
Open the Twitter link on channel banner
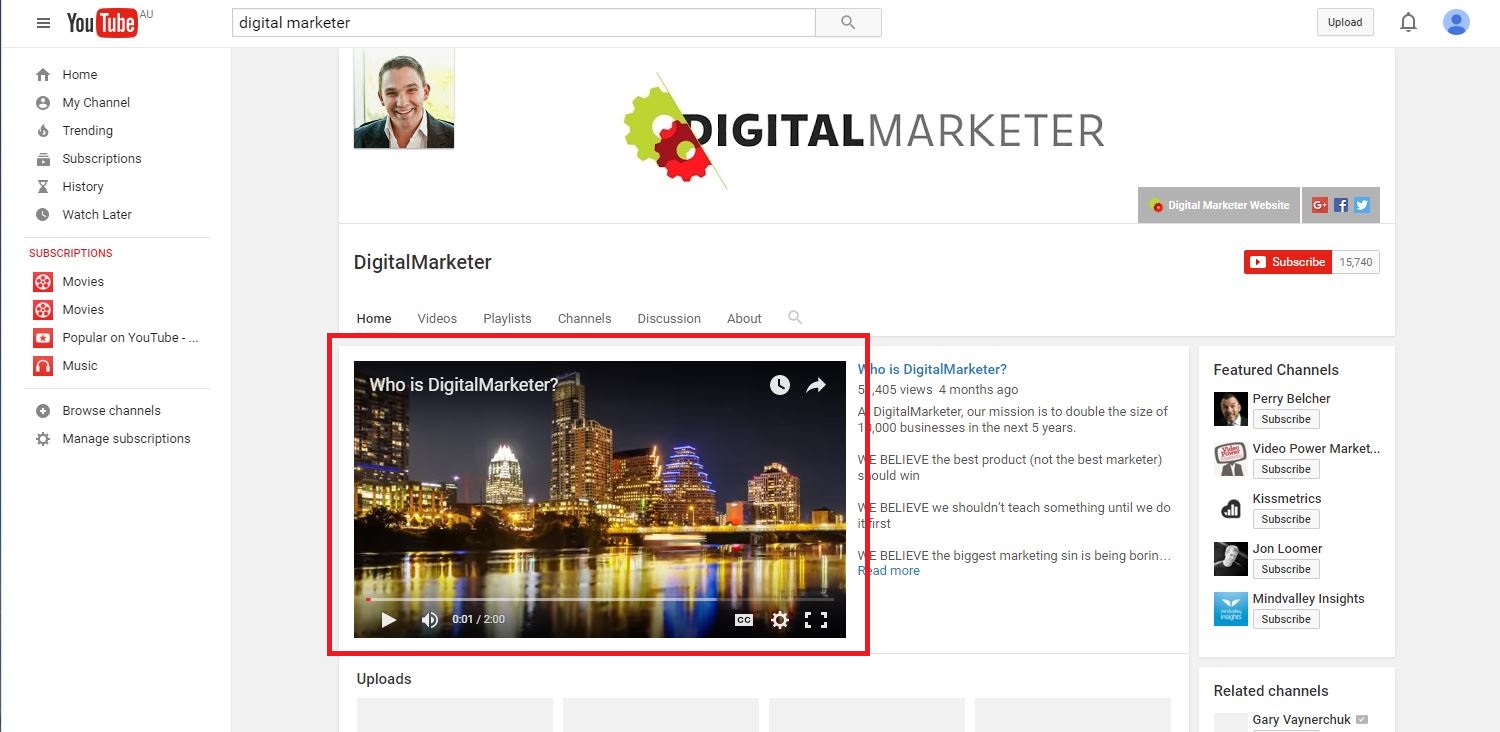tap(1362, 205)
